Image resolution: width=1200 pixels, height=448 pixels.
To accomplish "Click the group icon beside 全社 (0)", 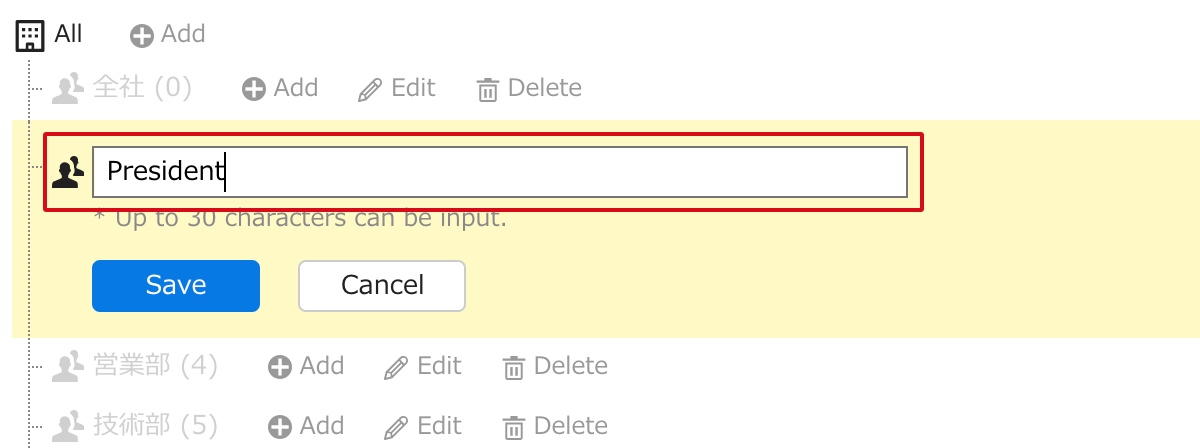I will pyautogui.click(x=67, y=89).
